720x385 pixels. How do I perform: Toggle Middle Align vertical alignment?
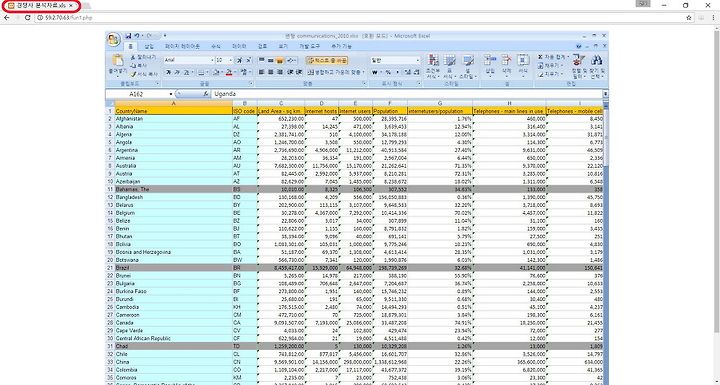pyautogui.click(x=270, y=60)
